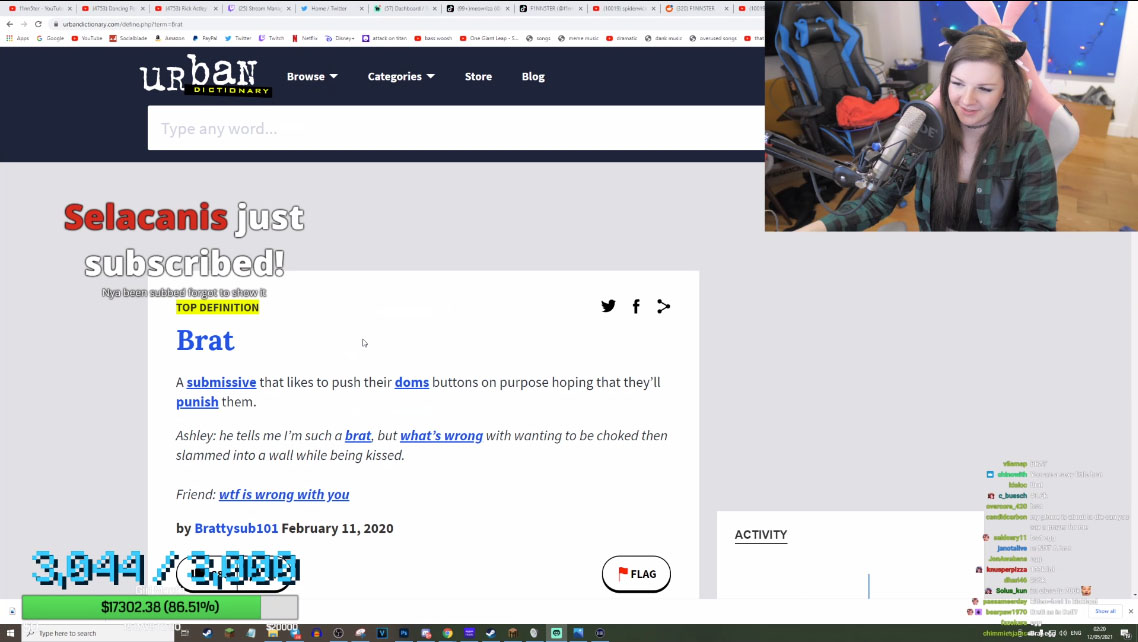Viewport: 1138px width, 642px height.
Task: Open the ACTIVITY section heading
Action: [761, 535]
